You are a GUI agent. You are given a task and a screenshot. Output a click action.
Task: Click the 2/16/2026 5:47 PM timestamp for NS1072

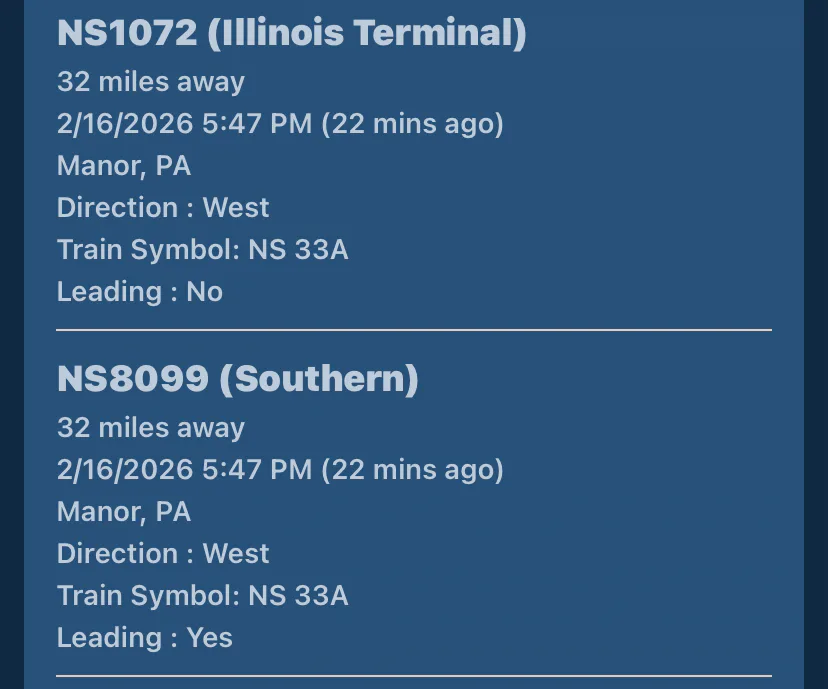[x=184, y=124]
